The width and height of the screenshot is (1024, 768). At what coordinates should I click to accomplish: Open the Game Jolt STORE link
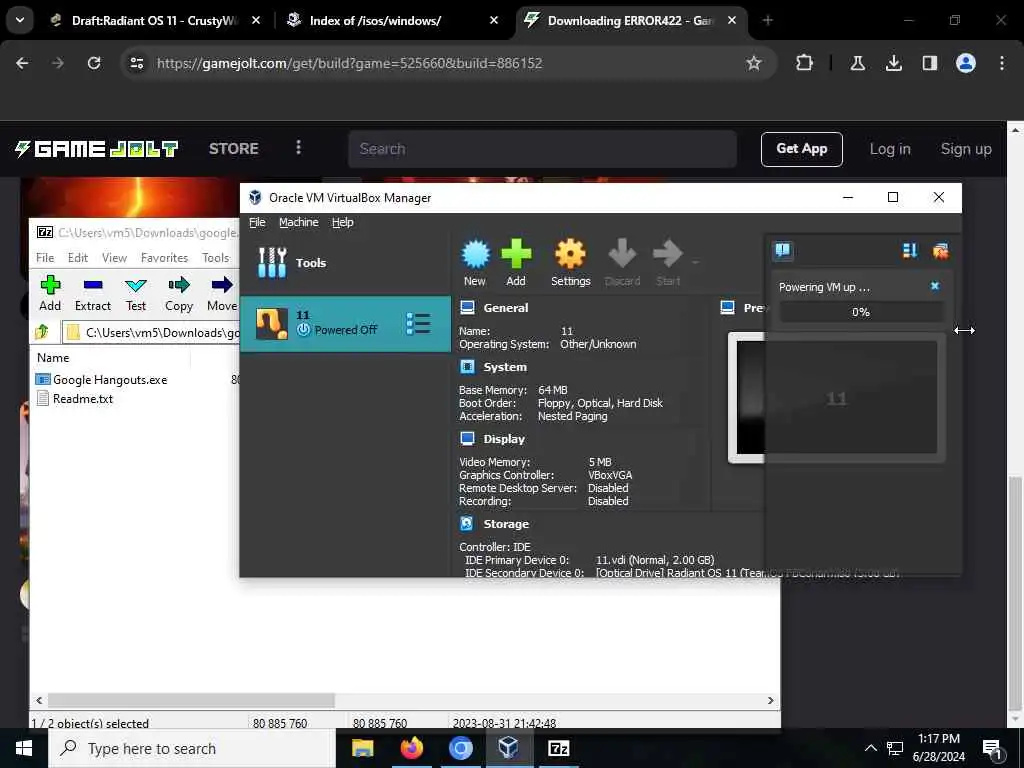(x=233, y=149)
